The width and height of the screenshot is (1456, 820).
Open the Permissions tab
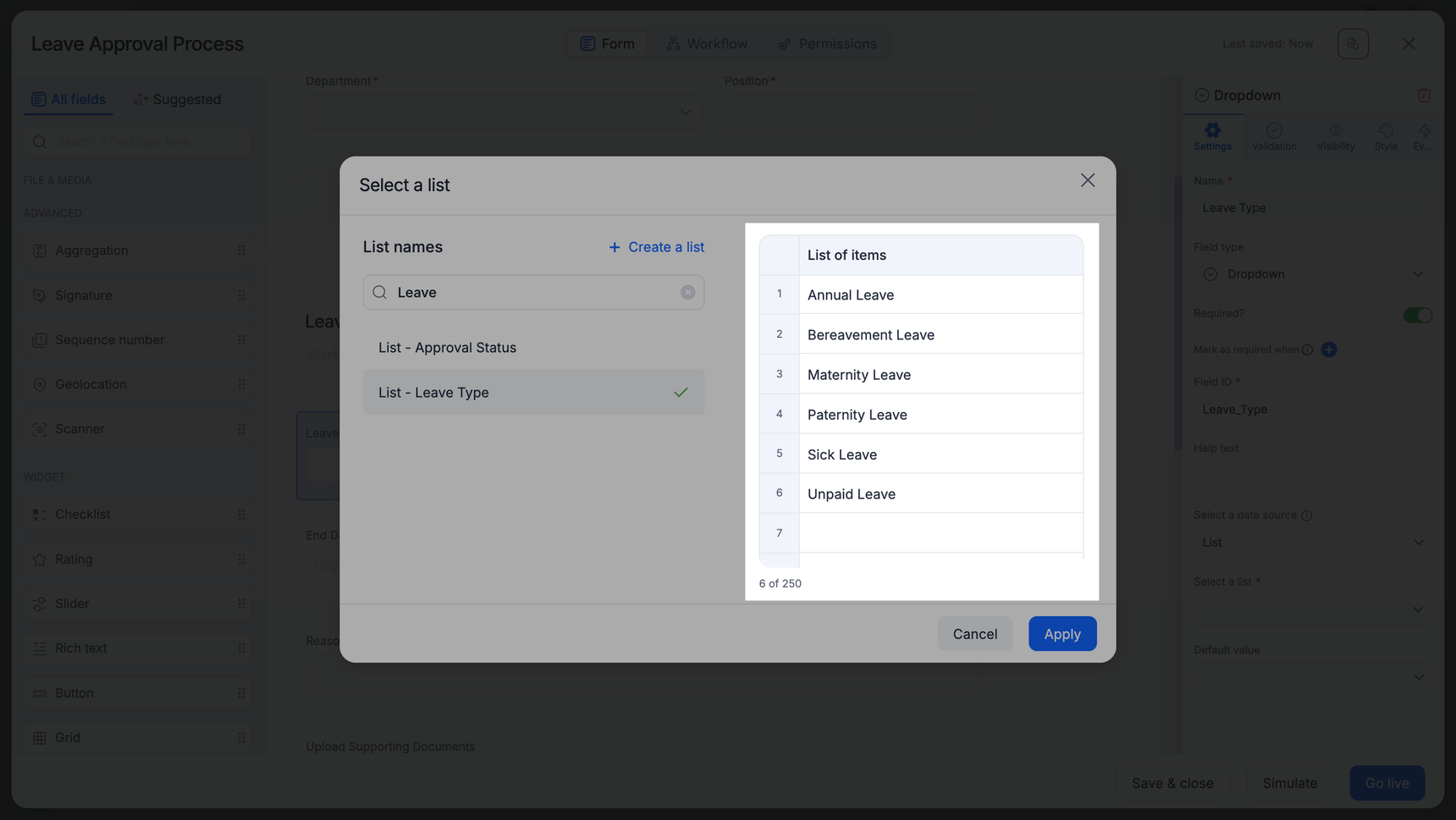coord(827,44)
